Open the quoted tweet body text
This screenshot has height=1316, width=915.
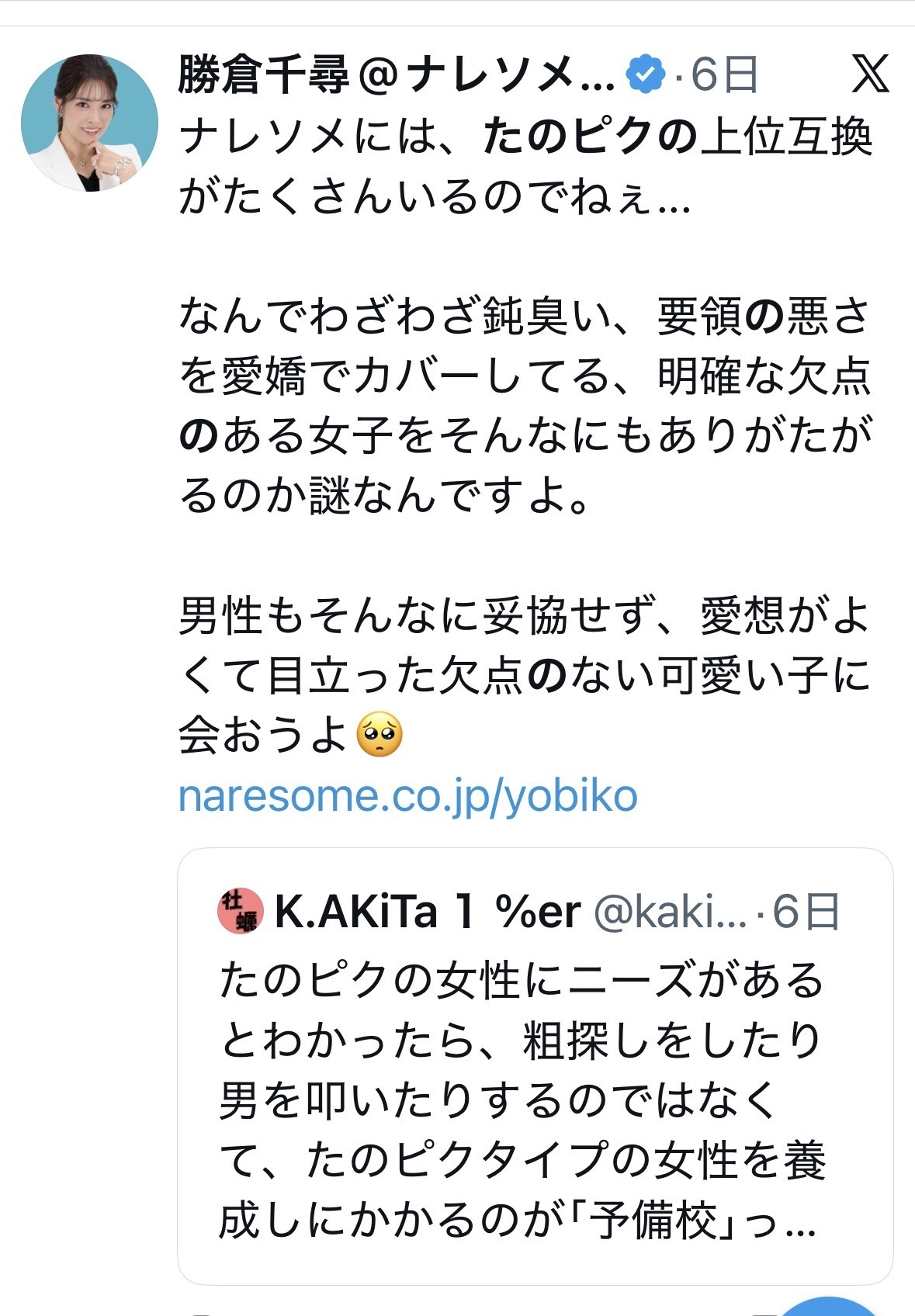click(522, 1100)
